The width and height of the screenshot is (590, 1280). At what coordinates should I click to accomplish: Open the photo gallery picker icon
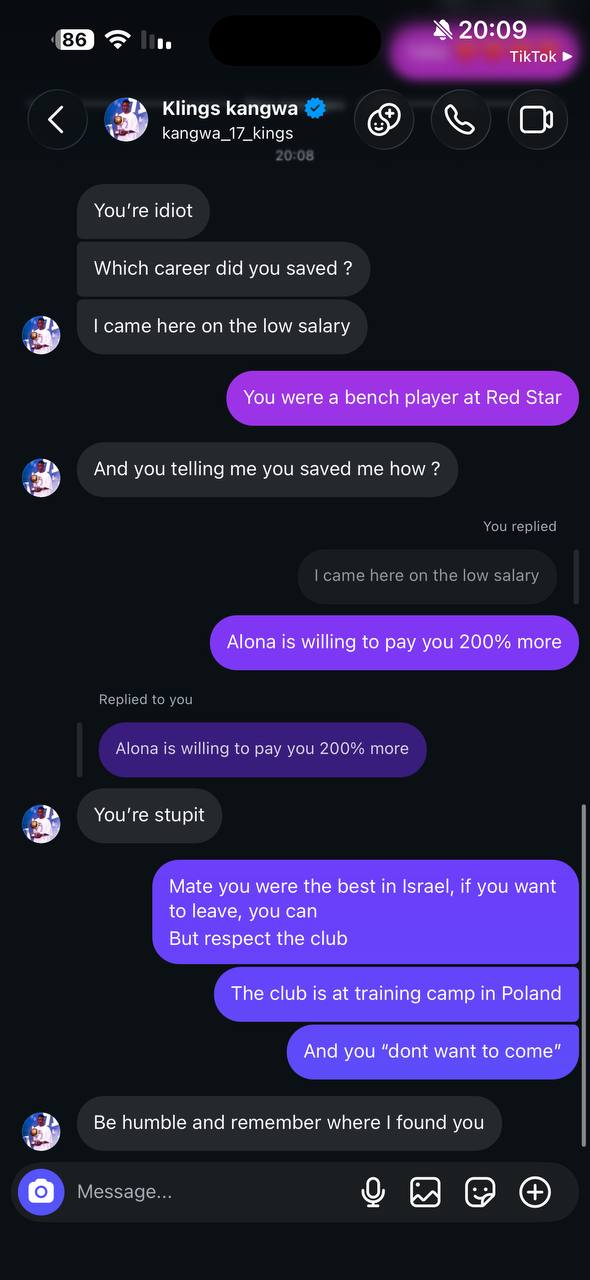[425, 1191]
